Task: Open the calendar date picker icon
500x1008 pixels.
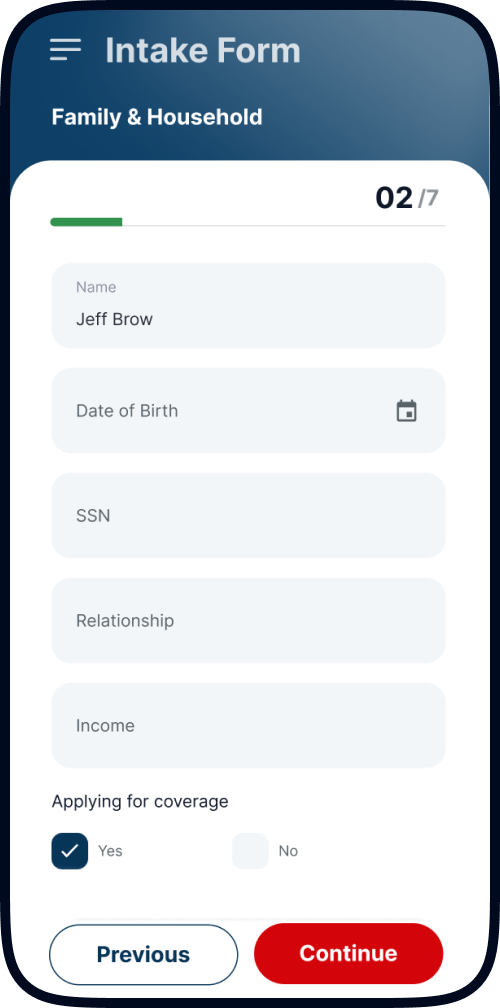Action: pos(406,411)
